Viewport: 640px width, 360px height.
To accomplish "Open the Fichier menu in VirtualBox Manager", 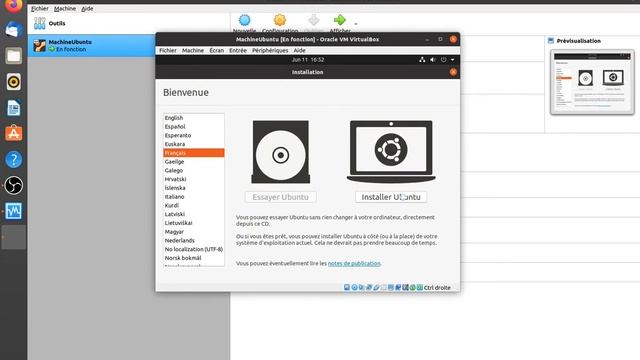I will click(x=40, y=9).
